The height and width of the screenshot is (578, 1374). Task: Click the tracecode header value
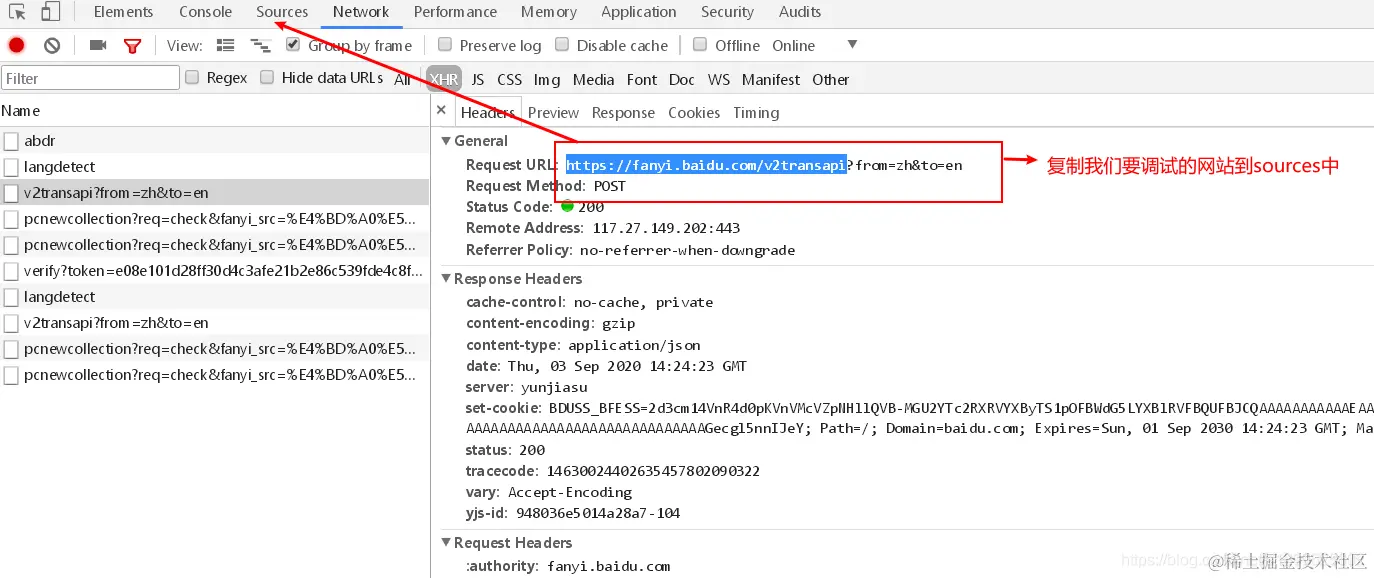coord(654,471)
